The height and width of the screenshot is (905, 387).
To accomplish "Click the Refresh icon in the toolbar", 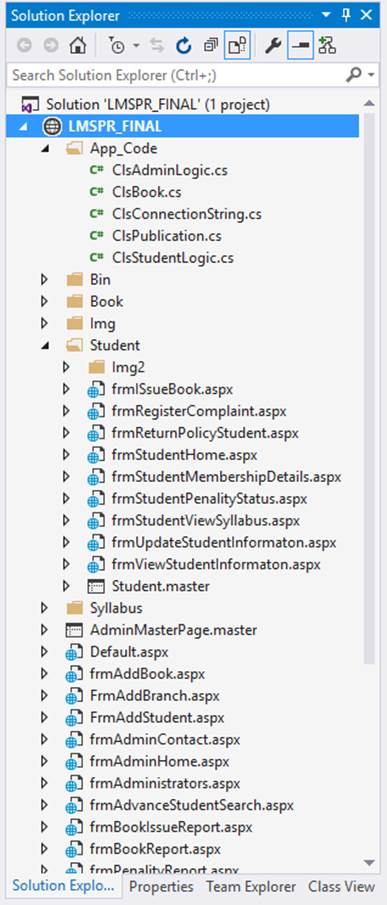I will tap(183, 46).
